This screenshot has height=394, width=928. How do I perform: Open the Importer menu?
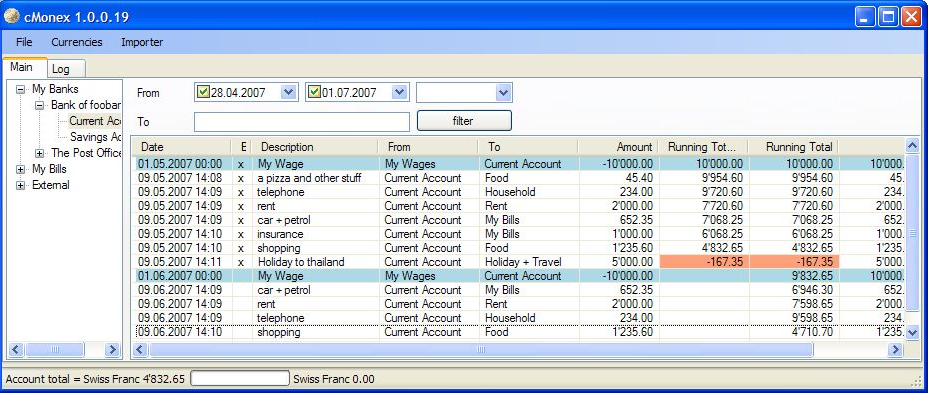pos(142,42)
